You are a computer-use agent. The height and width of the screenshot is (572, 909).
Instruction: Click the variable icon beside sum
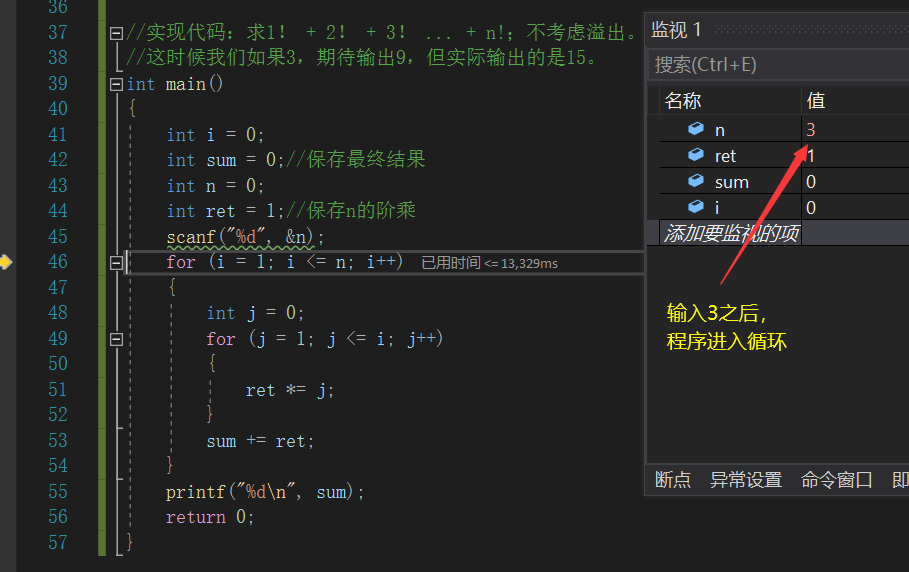(x=696, y=181)
